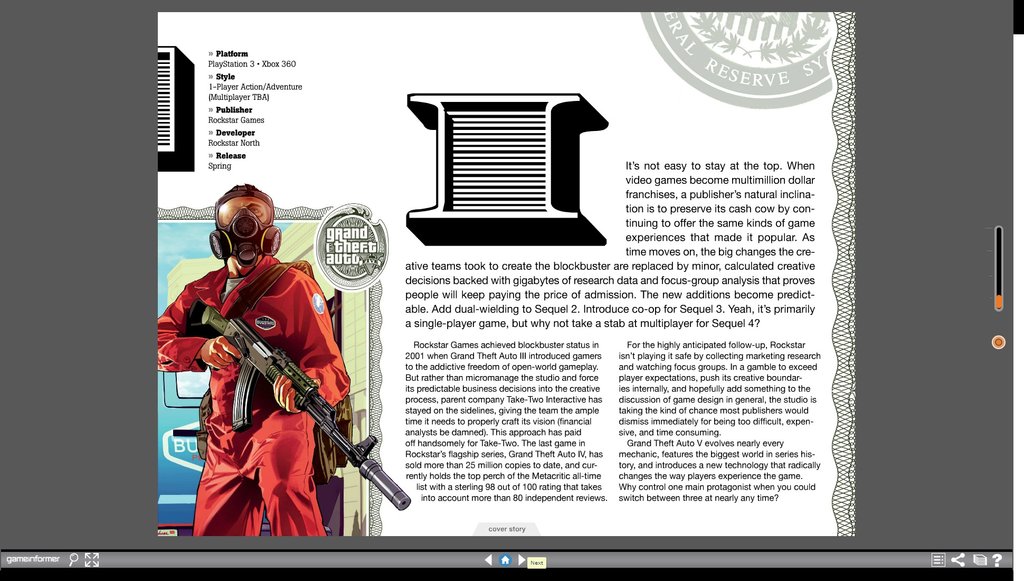The image size is (1024, 581).
Task: Click the Home icon in the bottom toolbar
Action: coord(505,560)
